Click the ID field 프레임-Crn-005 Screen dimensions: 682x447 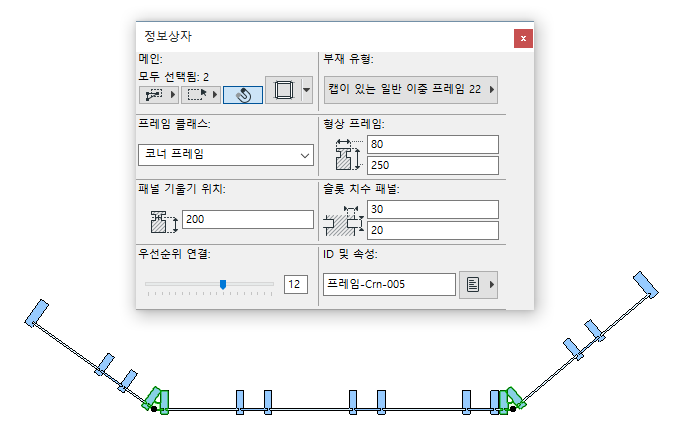coord(390,285)
